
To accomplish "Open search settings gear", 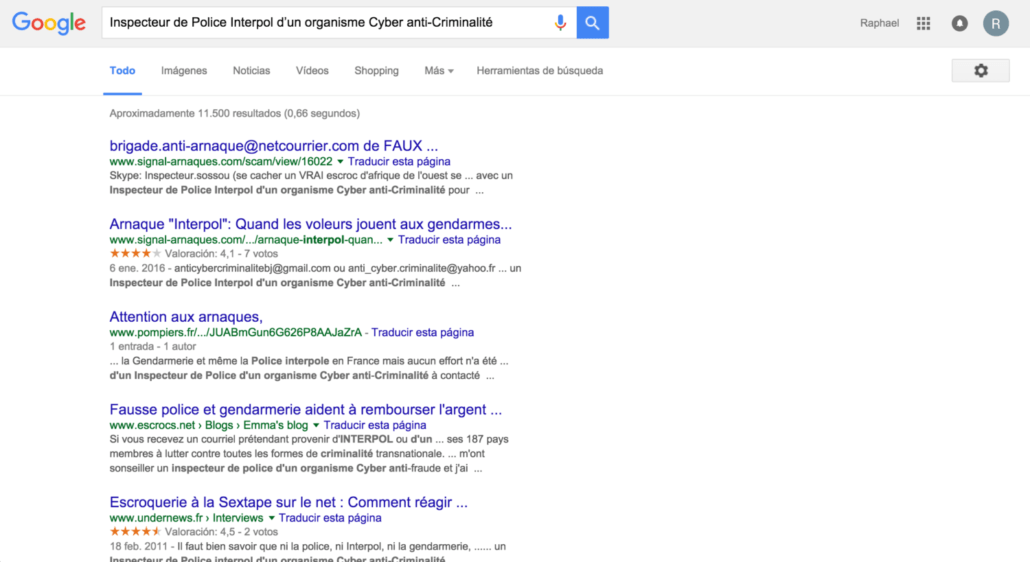I will [x=981, y=70].
